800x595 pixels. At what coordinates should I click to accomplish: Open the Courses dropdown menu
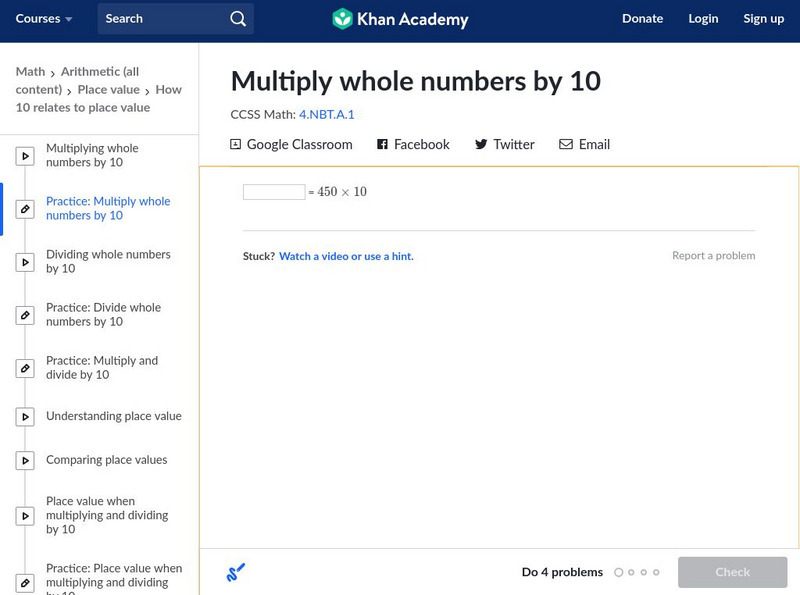[44, 19]
